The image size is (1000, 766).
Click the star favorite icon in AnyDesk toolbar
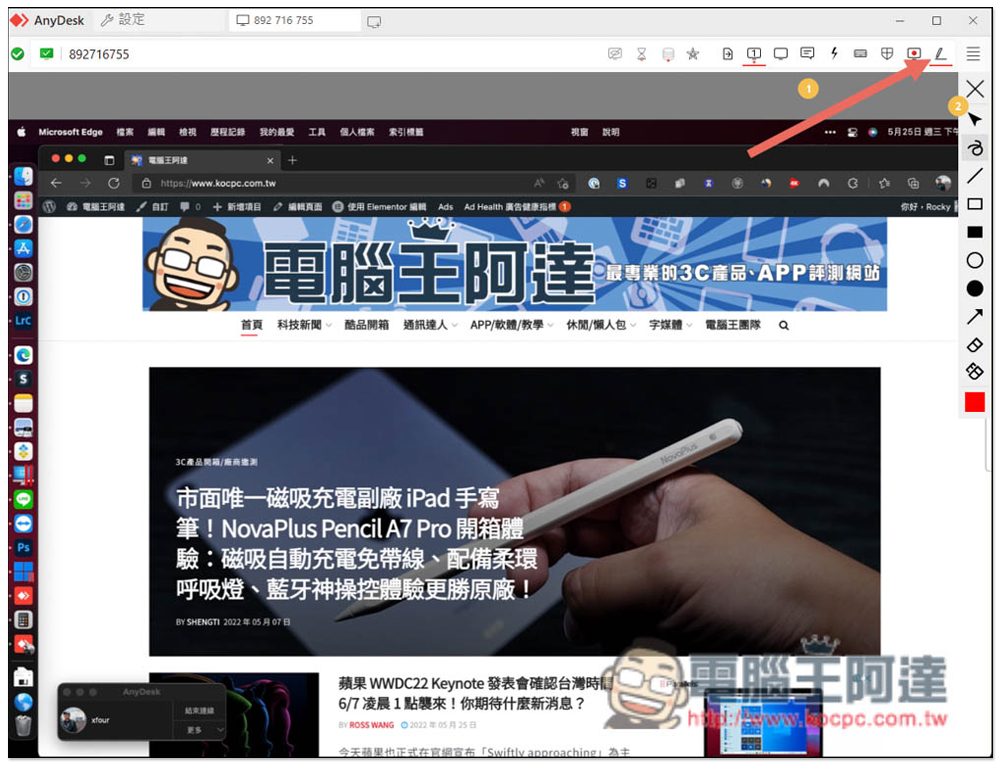pos(693,54)
